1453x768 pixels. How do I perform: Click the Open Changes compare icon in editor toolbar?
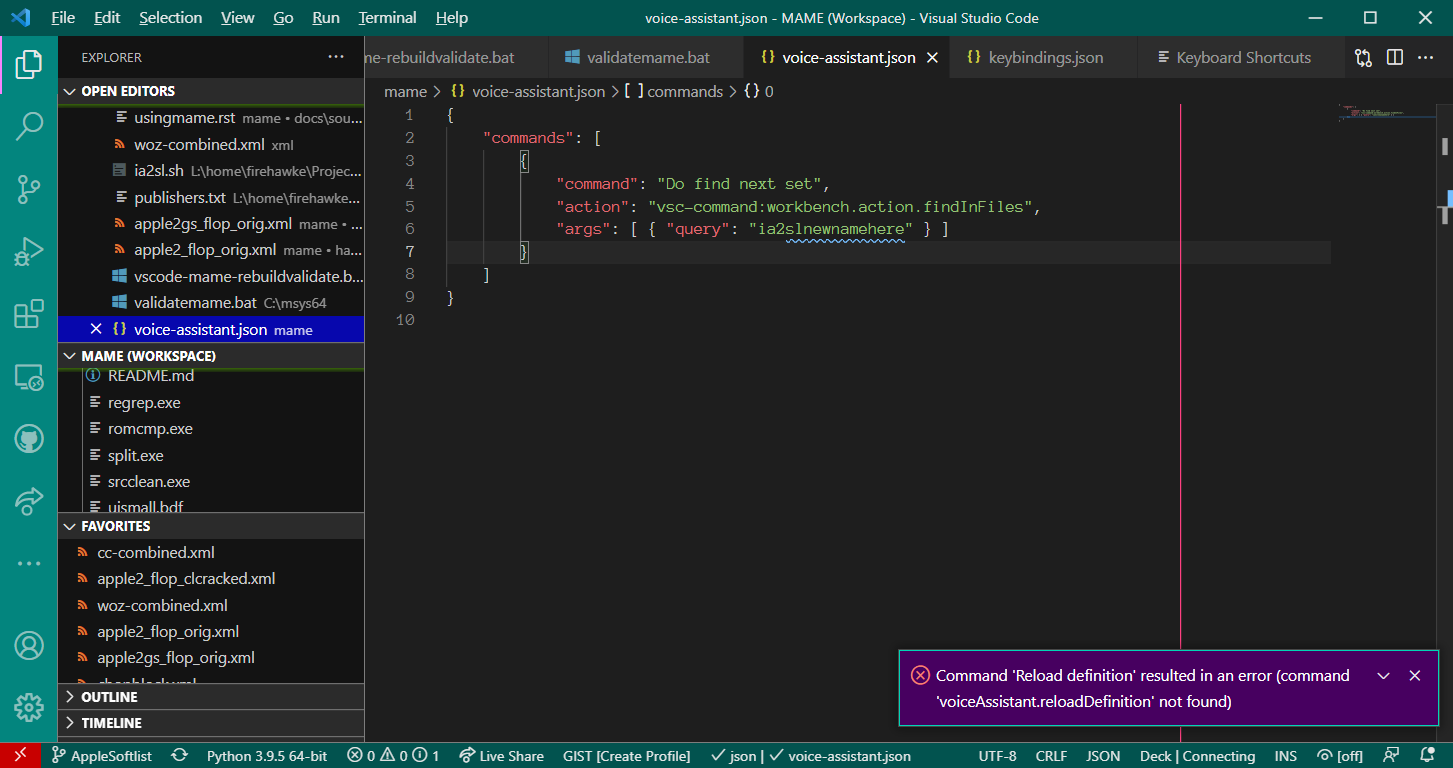(1363, 58)
